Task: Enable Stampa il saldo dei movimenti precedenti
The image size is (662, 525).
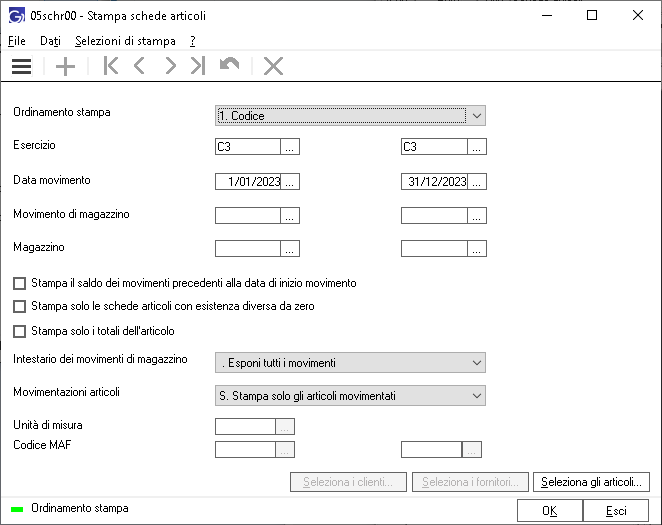Action: [19, 283]
